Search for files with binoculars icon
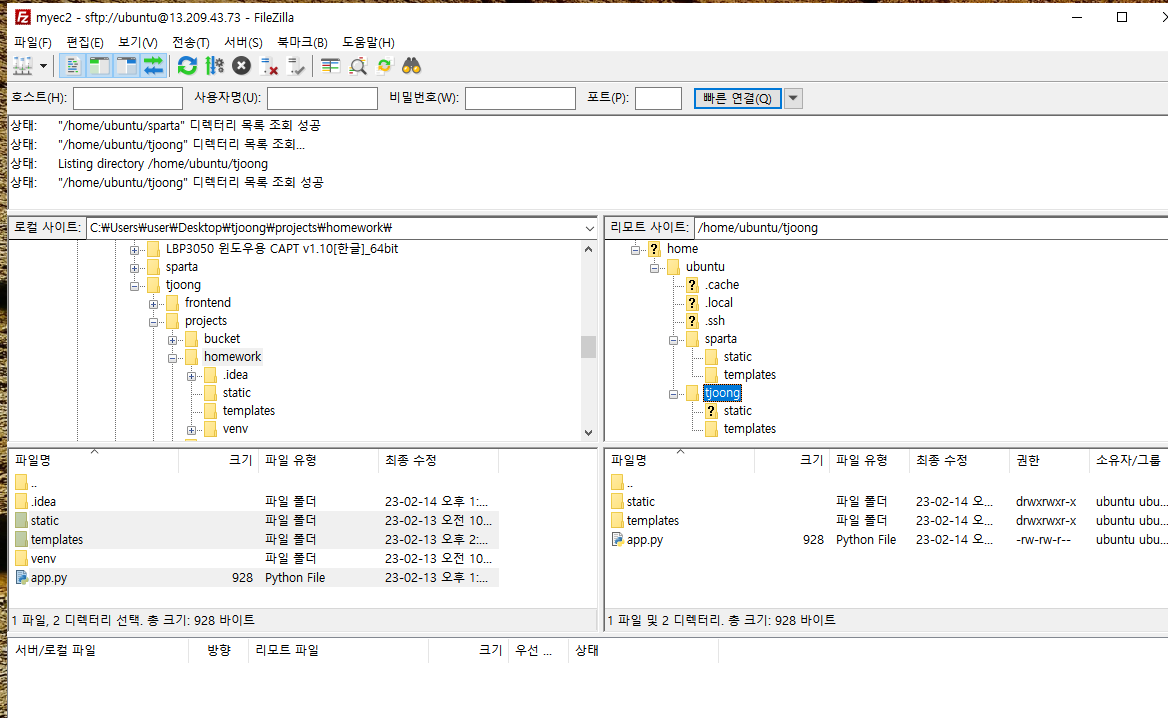 [411, 66]
